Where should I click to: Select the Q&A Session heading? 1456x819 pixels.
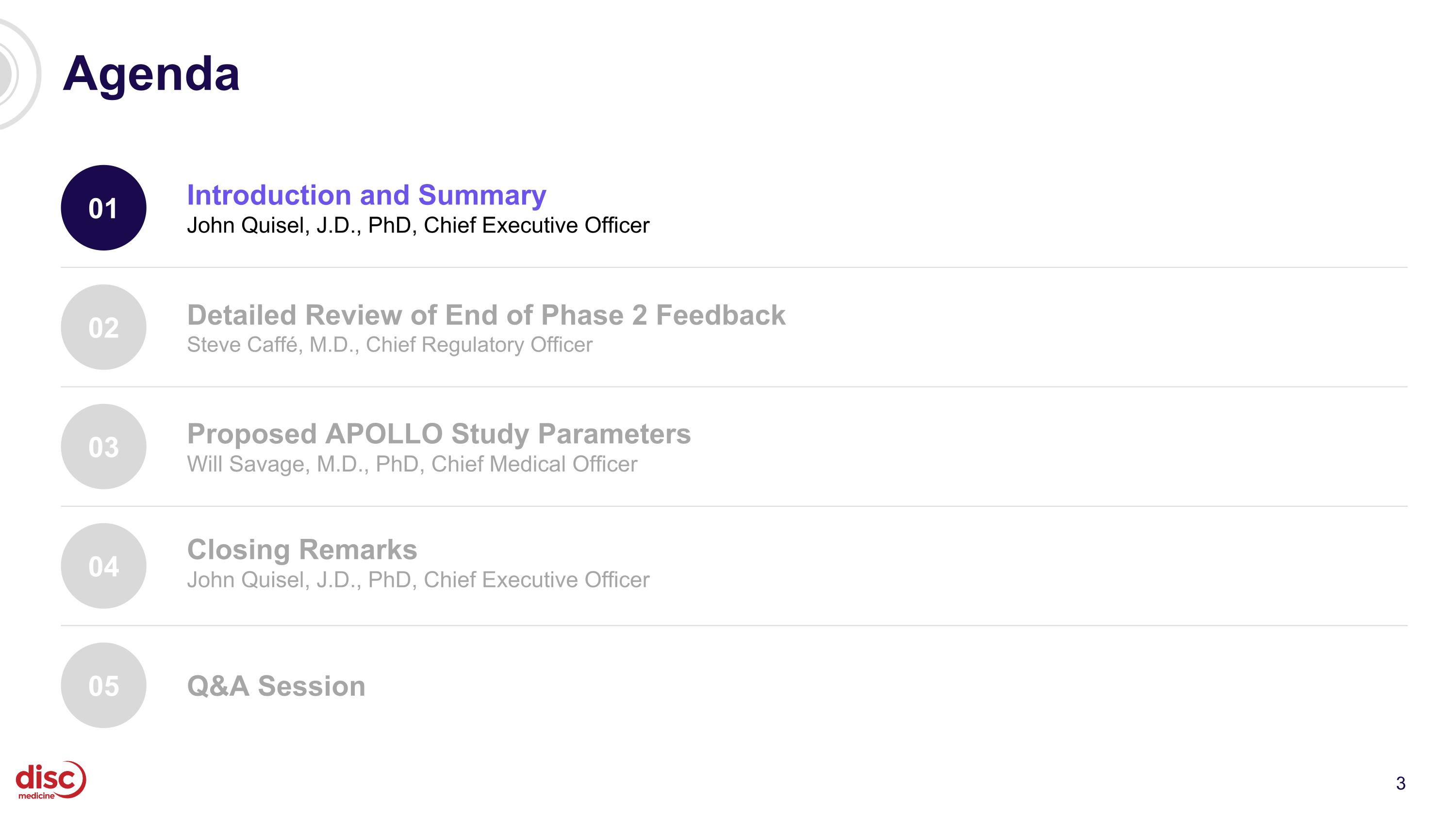(276, 686)
